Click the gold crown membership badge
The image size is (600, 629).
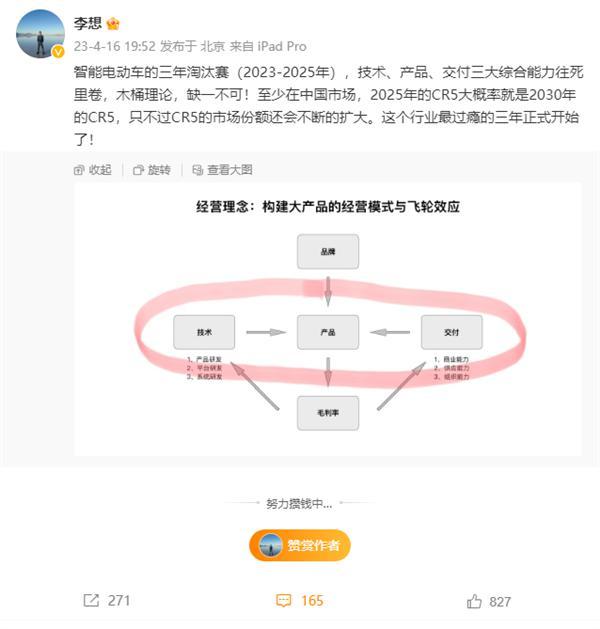click(114, 24)
